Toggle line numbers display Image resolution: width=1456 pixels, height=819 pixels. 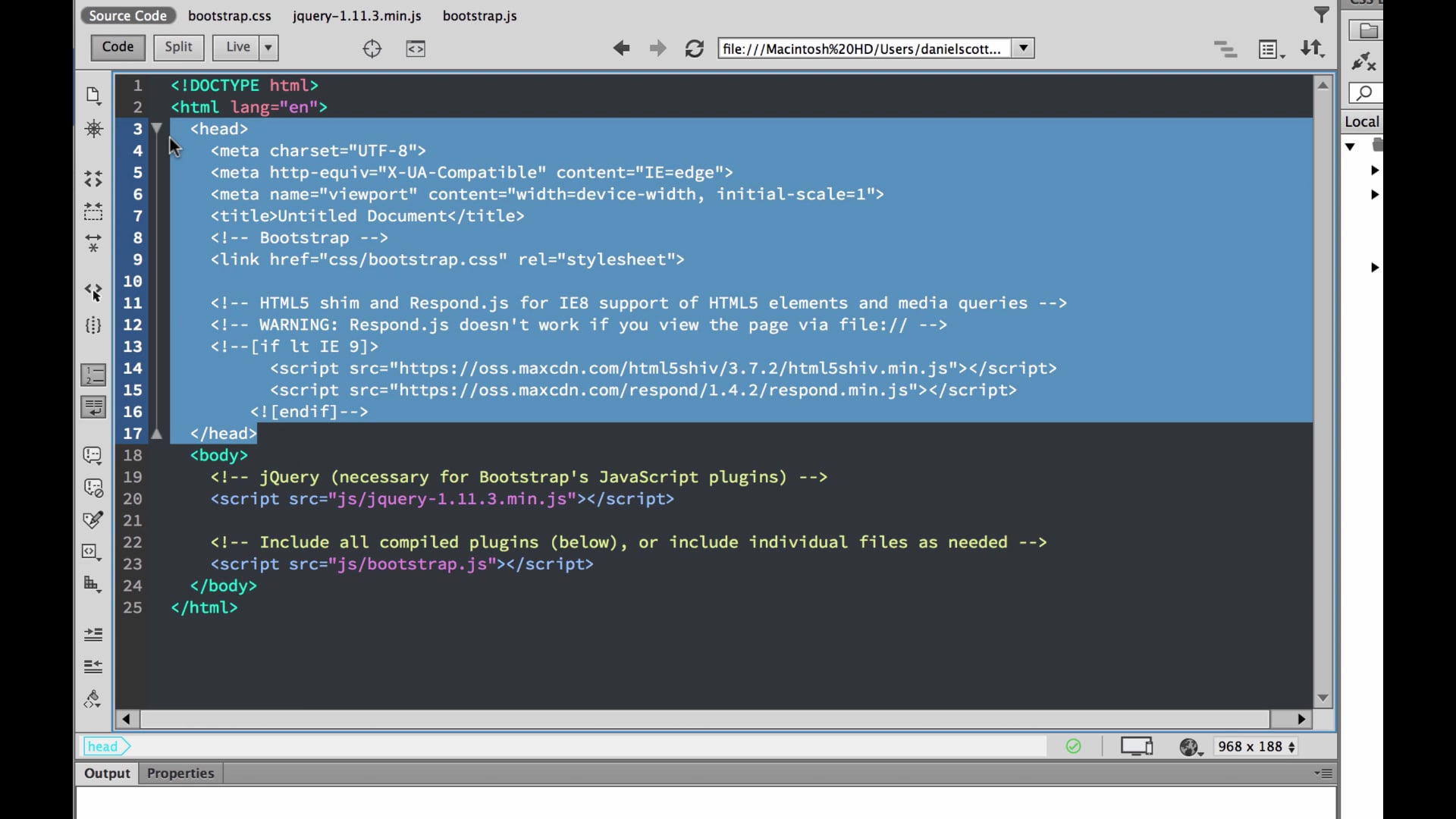pos(93,375)
